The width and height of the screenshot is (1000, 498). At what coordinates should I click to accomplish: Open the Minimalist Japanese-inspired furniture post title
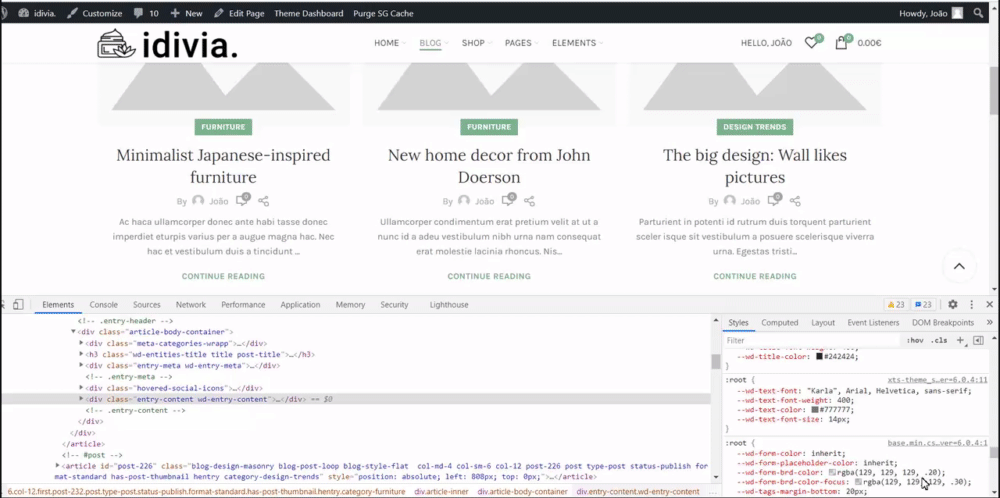coord(223,166)
